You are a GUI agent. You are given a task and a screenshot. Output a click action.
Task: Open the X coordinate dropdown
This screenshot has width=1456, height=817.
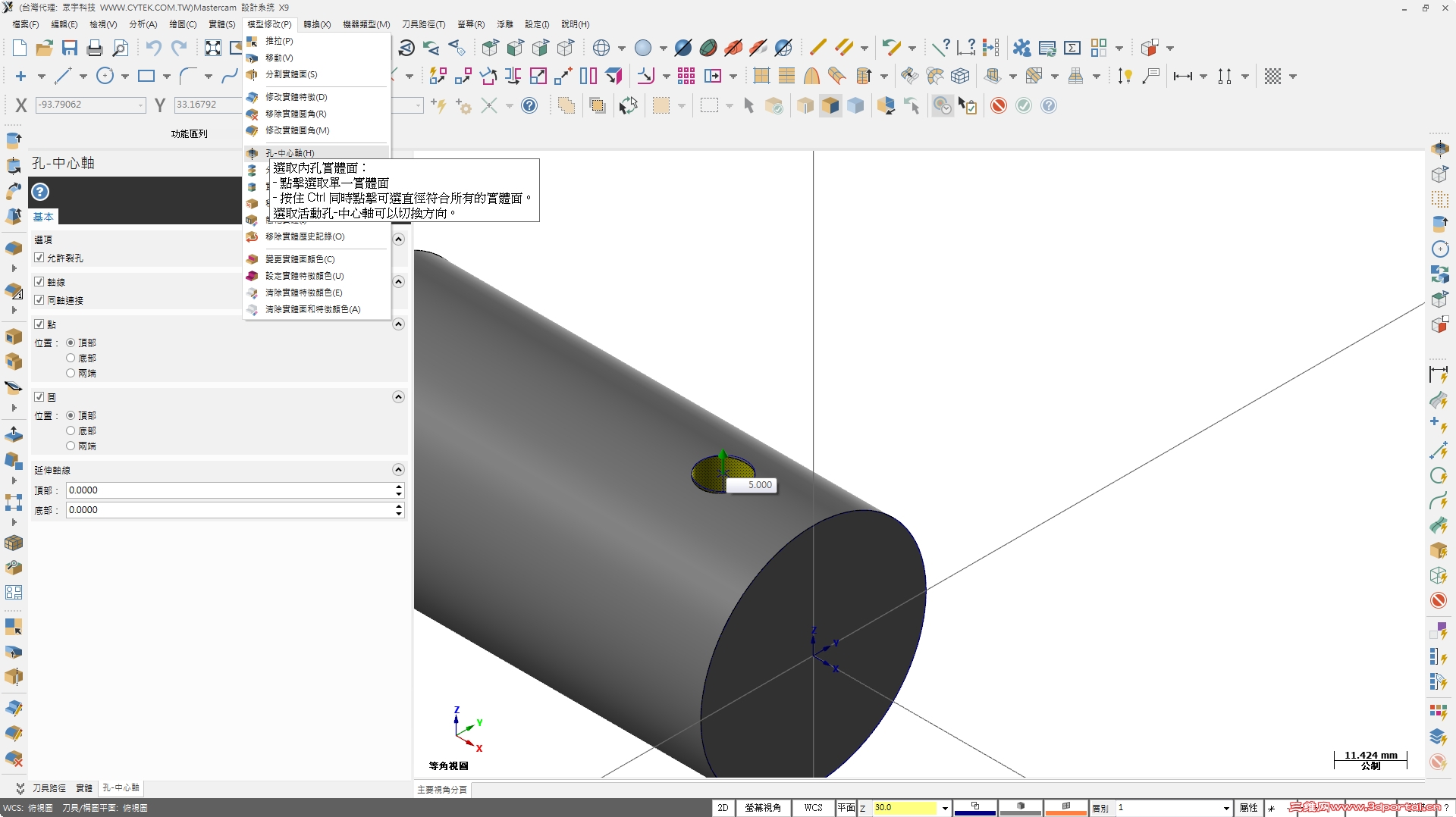141,105
